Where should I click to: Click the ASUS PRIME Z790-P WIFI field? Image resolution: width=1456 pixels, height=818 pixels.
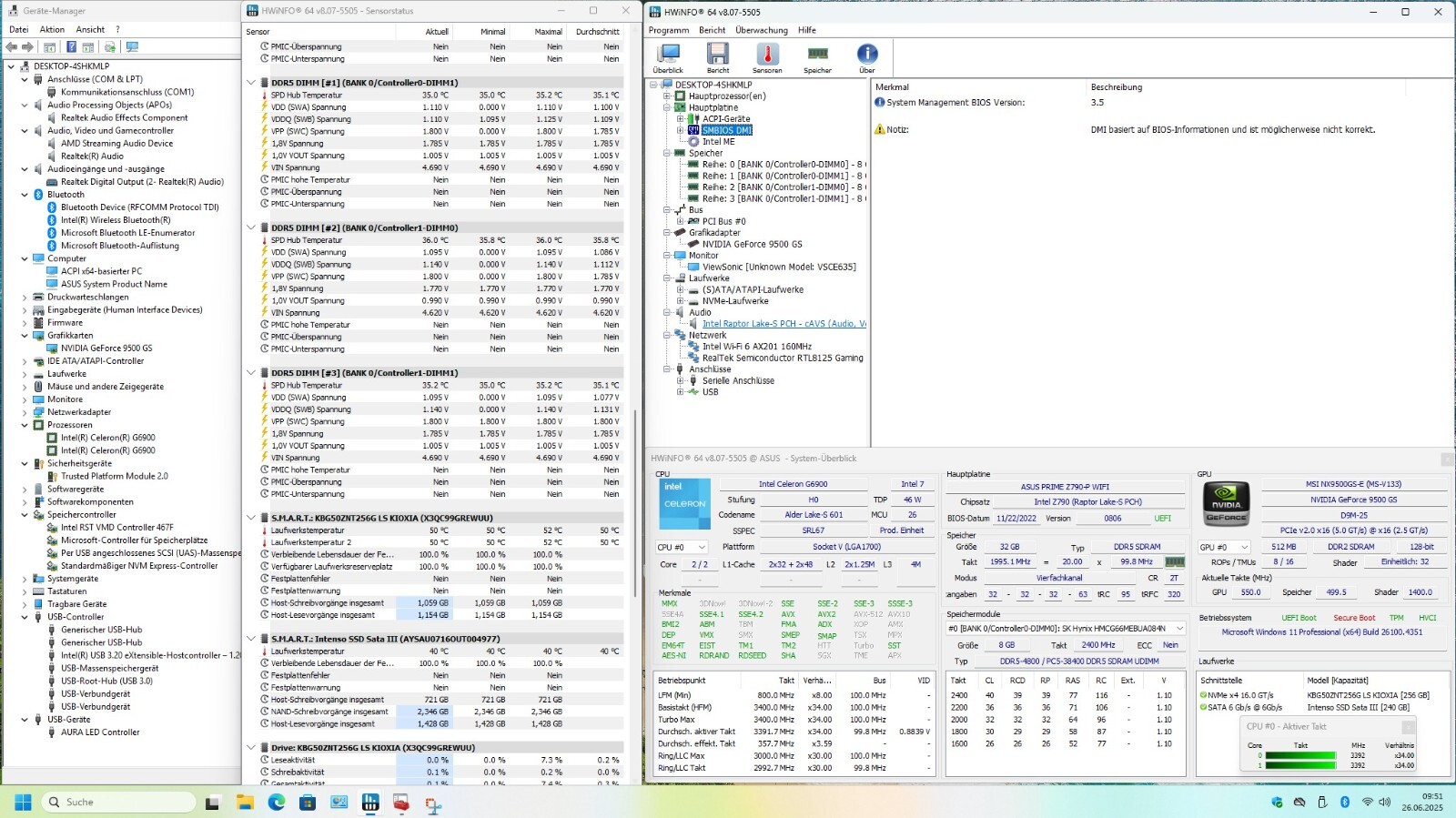pyautogui.click(x=1065, y=487)
